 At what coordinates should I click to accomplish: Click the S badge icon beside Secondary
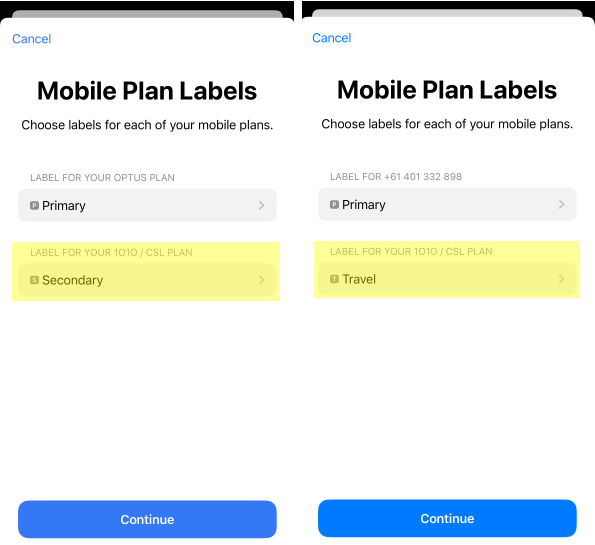click(x=34, y=280)
